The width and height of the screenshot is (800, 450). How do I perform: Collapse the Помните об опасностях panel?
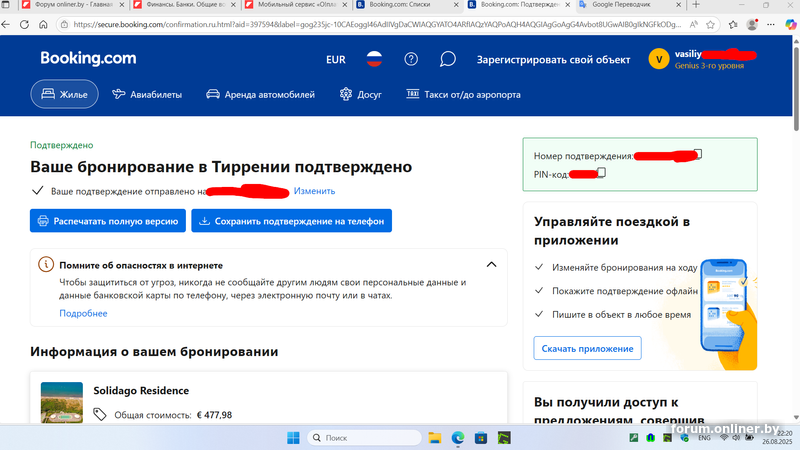[491, 264]
